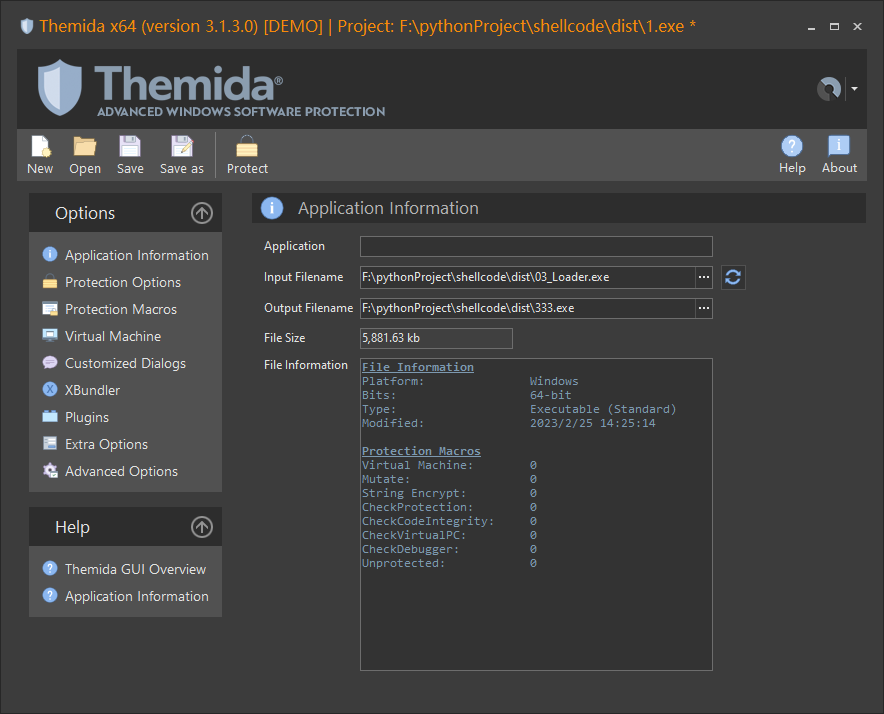Open a project with the Open folder icon

click(85, 147)
